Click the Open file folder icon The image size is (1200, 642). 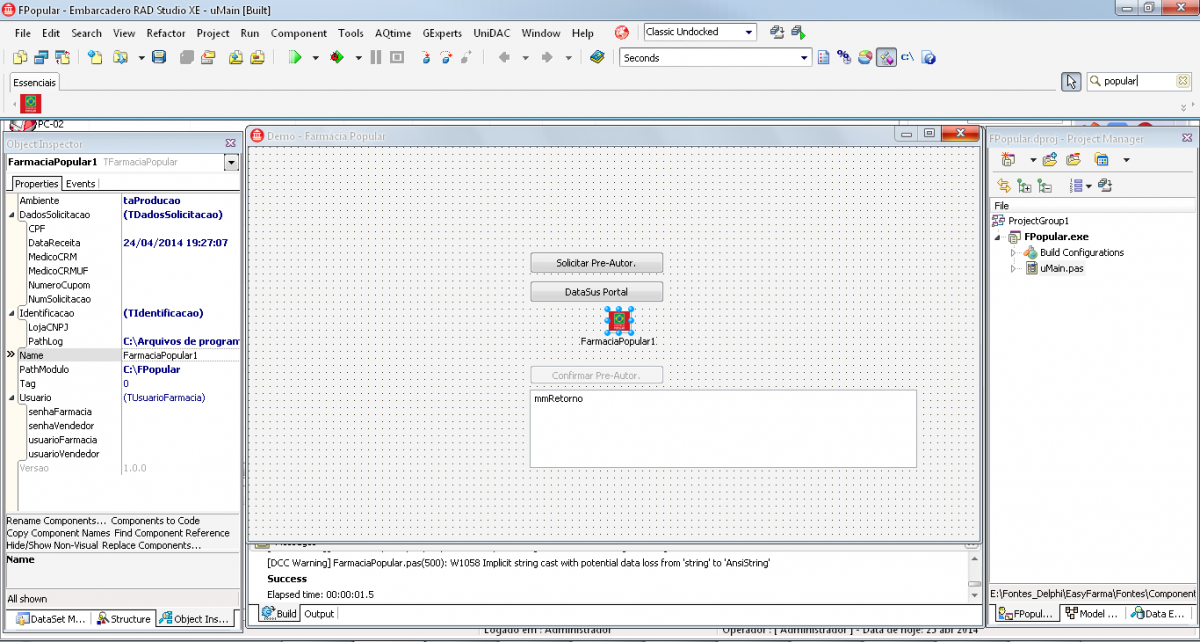click(x=121, y=58)
